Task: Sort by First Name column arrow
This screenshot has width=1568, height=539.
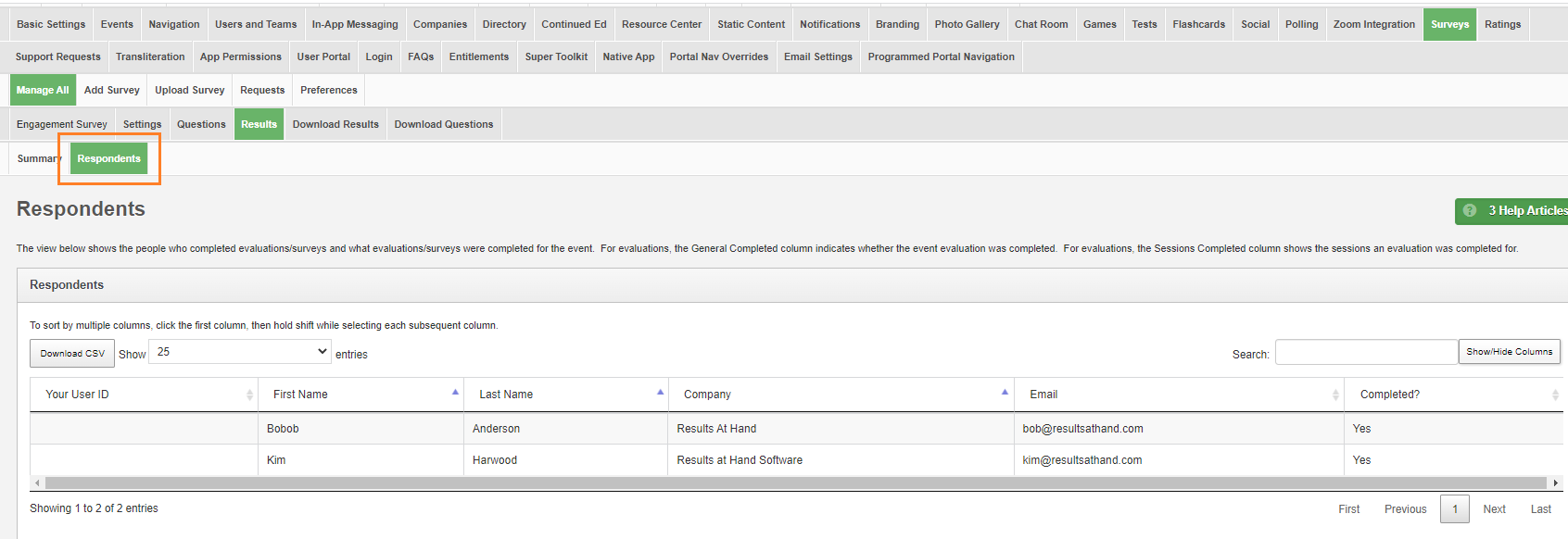Action: (455, 393)
